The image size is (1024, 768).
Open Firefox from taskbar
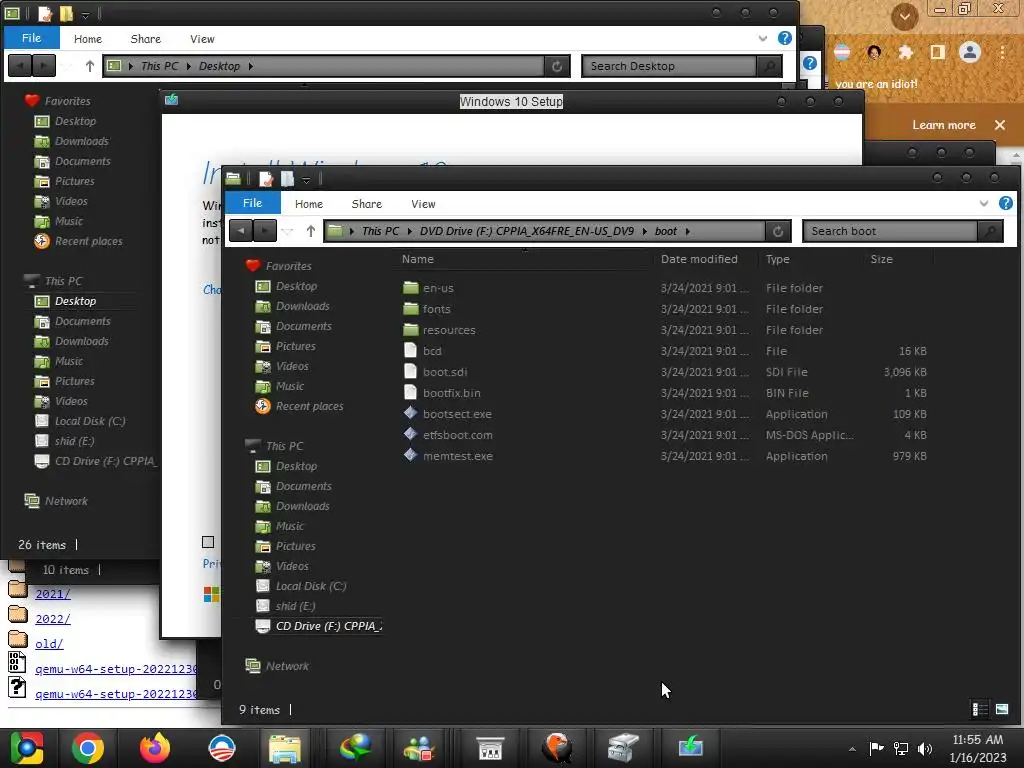pyautogui.click(x=155, y=748)
